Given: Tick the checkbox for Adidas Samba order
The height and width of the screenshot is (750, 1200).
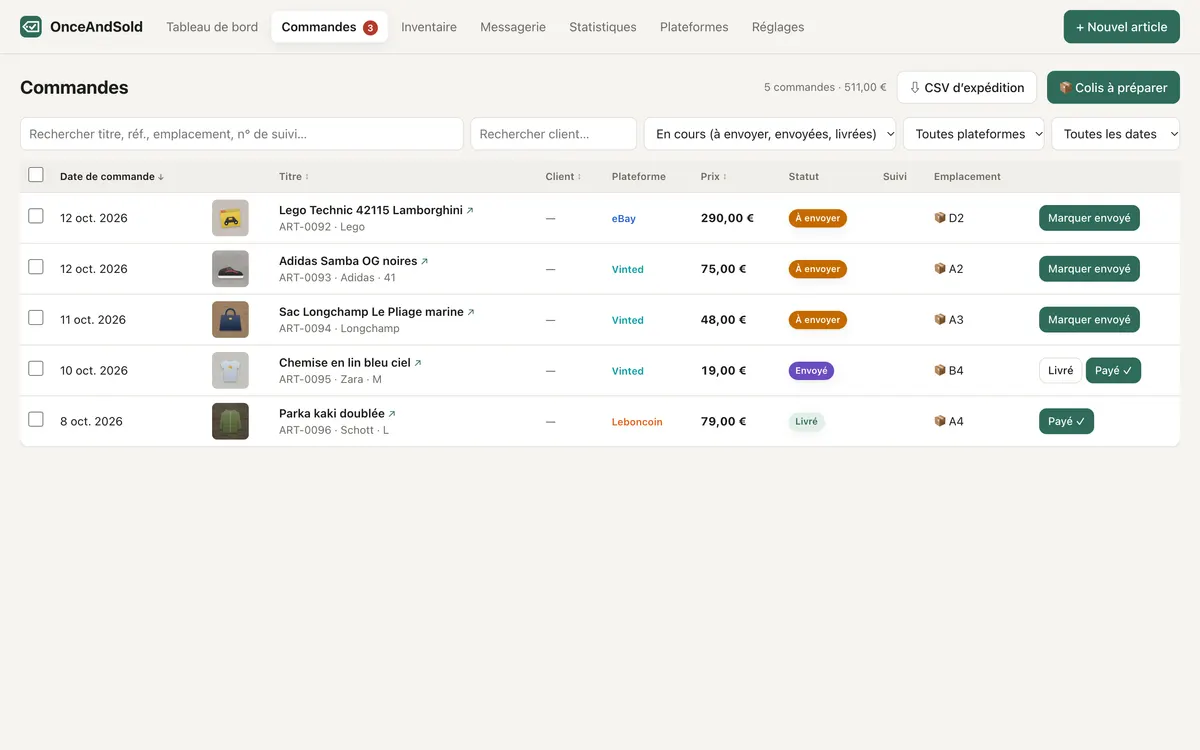Looking at the screenshot, I should tap(36, 267).
